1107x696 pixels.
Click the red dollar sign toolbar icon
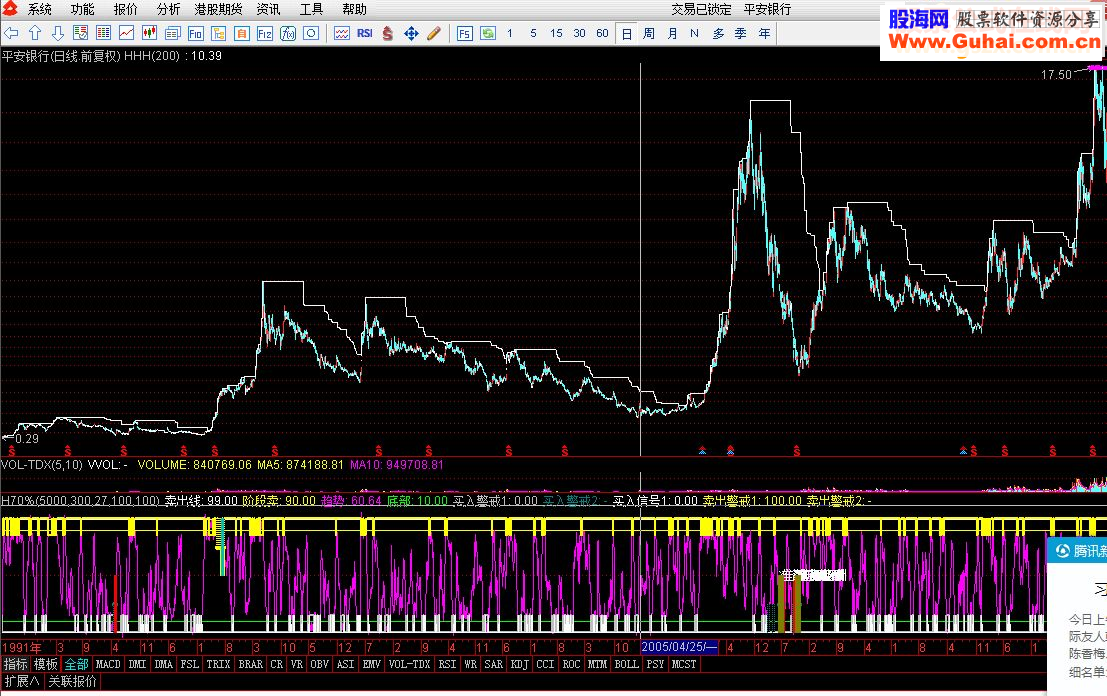coord(388,33)
